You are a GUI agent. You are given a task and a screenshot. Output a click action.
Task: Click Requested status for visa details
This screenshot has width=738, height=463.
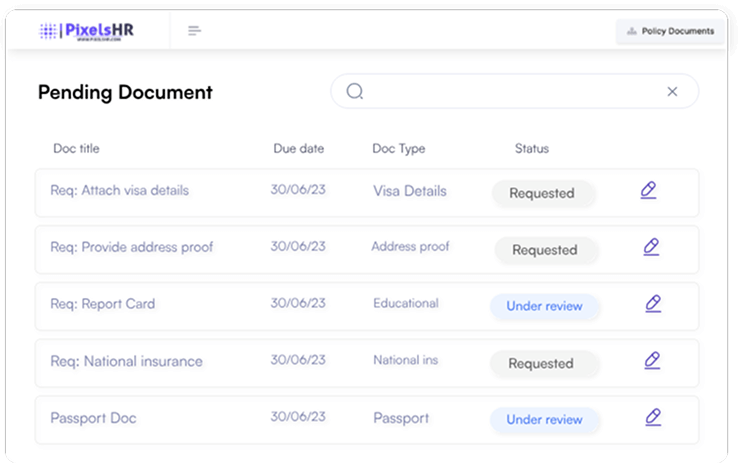click(543, 194)
